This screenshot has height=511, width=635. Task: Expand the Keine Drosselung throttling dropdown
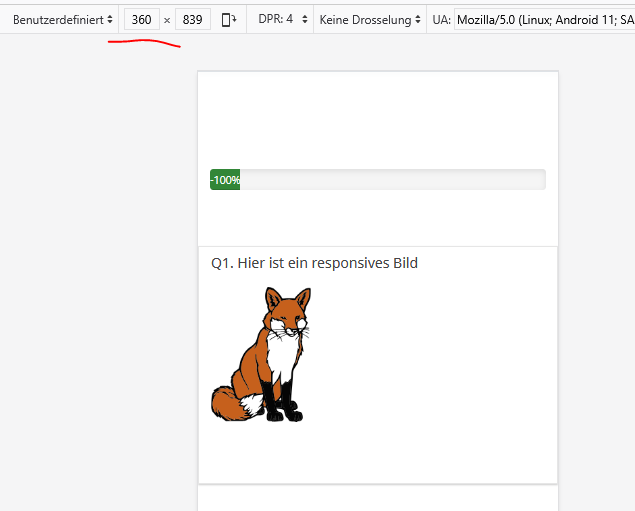pyautogui.click(x=369, y=20)
